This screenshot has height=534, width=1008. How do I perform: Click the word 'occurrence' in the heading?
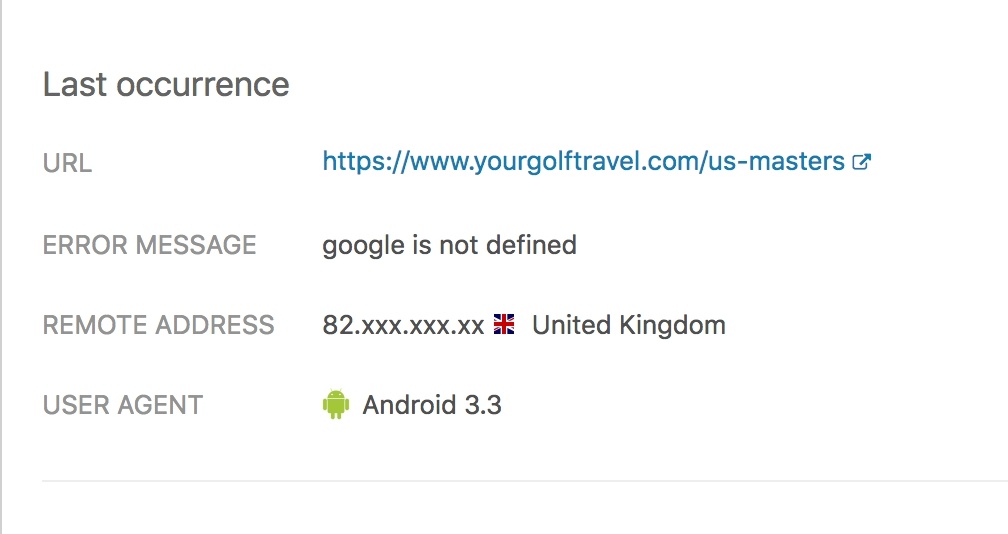tap(202, 86)
